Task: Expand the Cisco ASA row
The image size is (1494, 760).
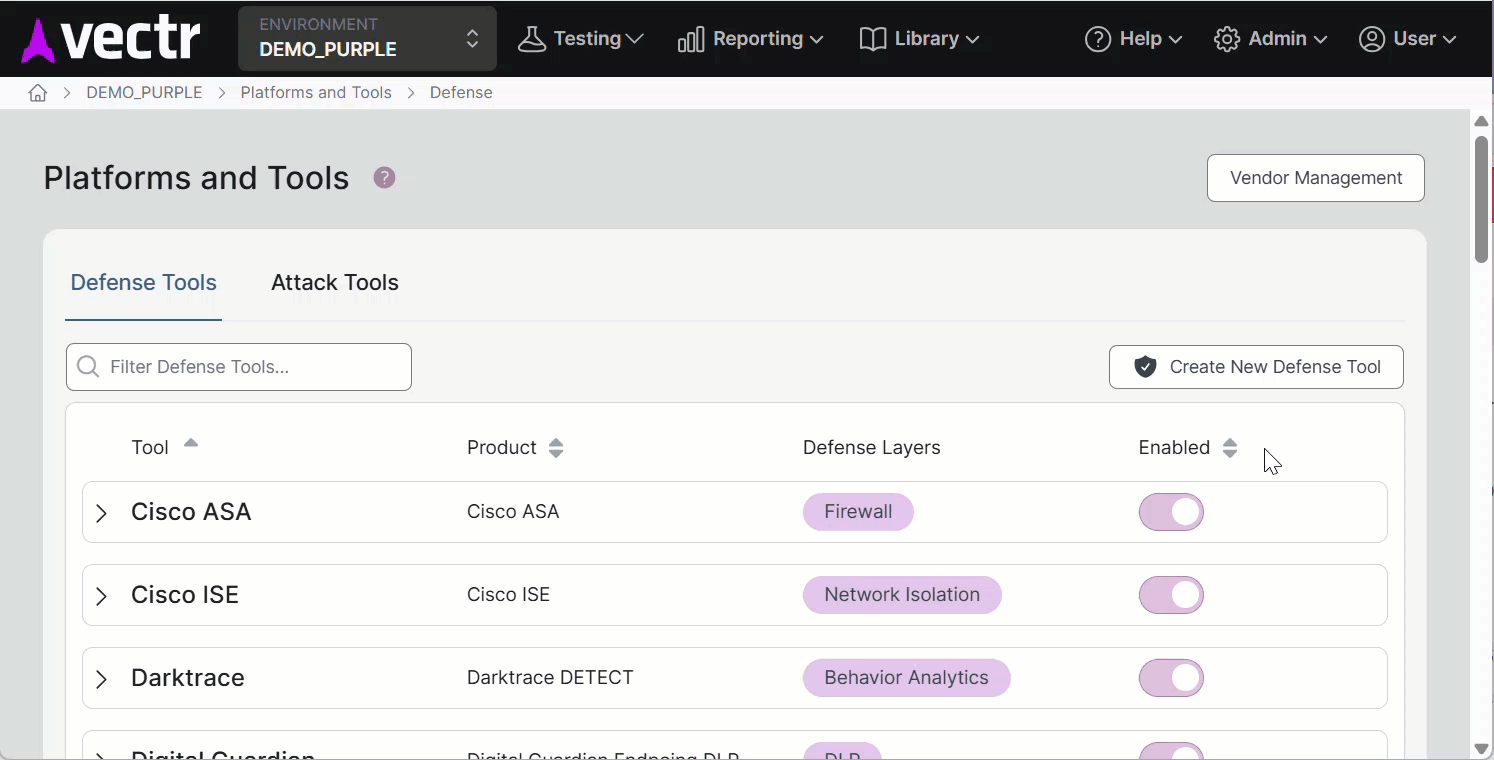Action: pyautogui.click(x=101, y=513)
